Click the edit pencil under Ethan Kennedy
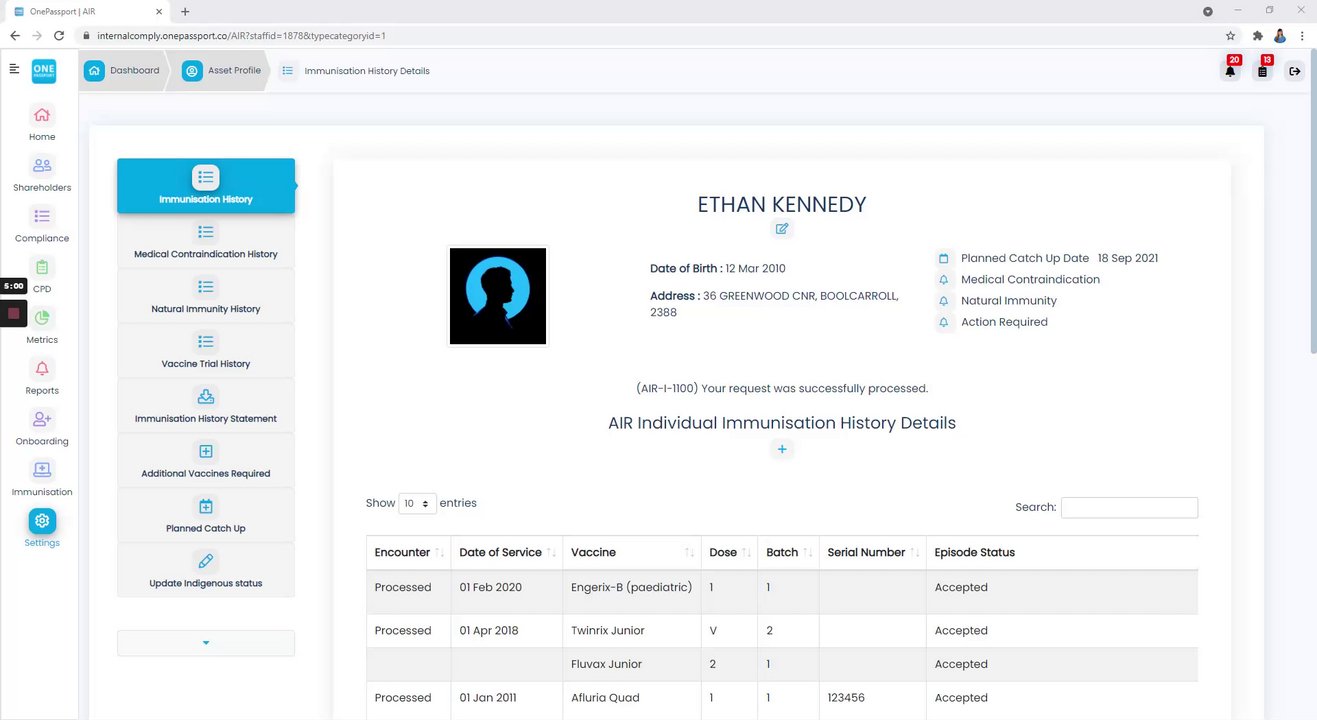 [x=782, y=229]
